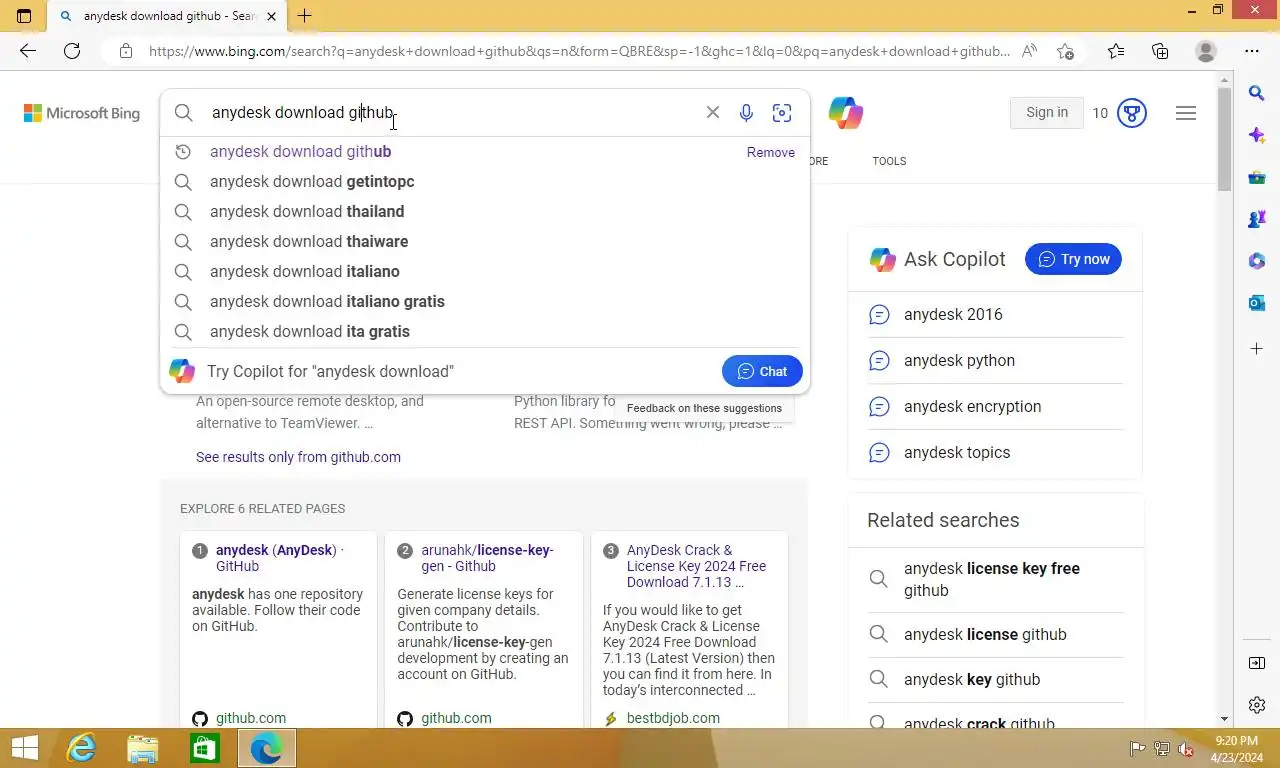
Task: Open Windows Start button
Action: [x=24, y=748]
